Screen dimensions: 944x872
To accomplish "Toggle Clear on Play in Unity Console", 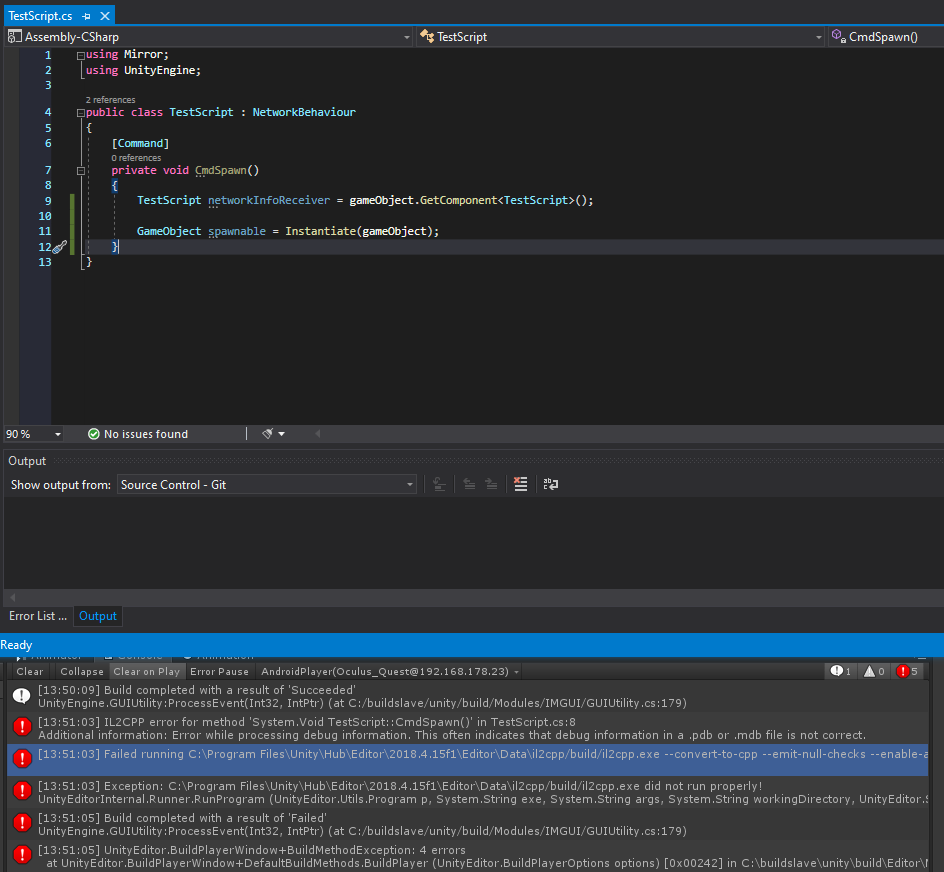I will [x=147, y=671].
